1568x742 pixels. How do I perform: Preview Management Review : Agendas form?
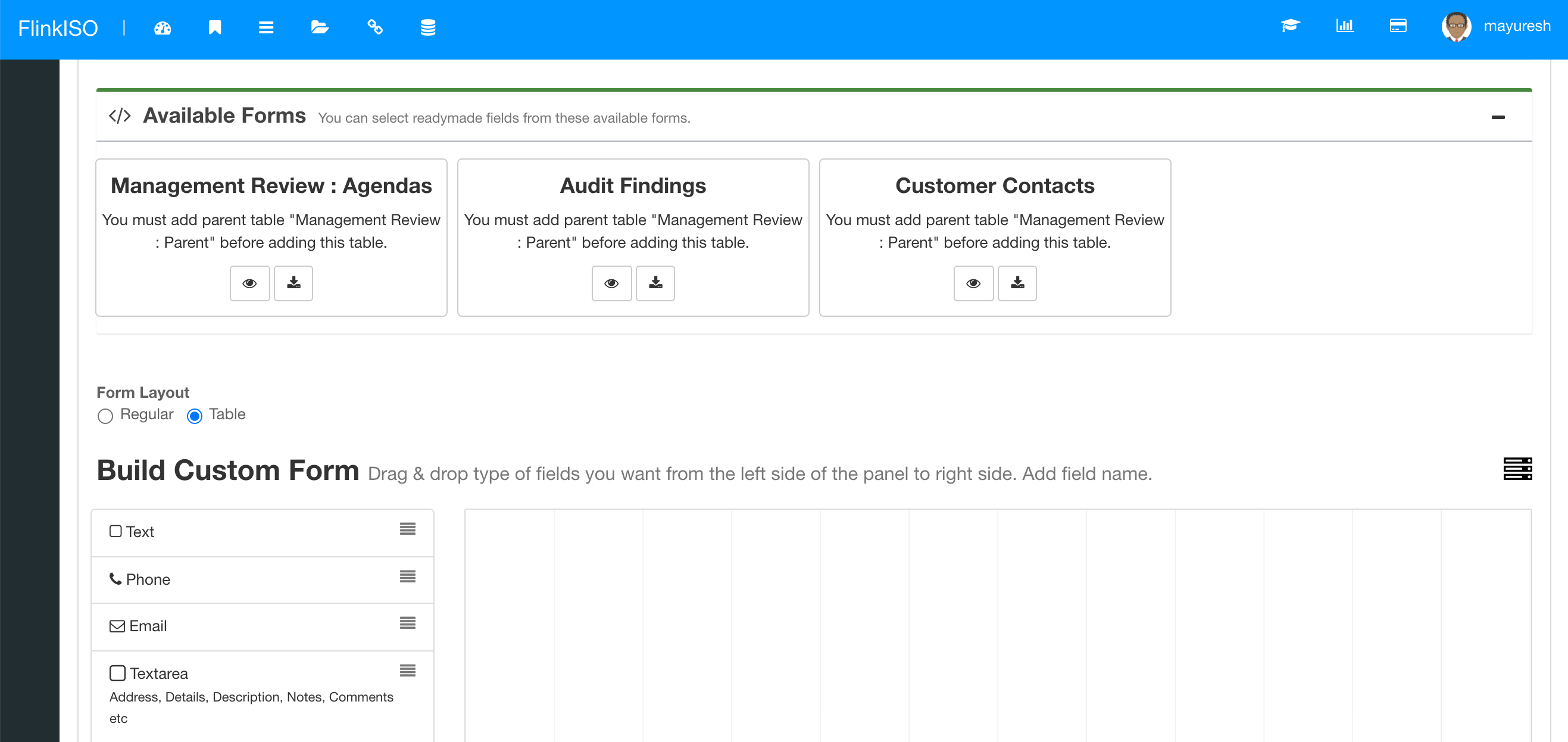coord(249,283)
